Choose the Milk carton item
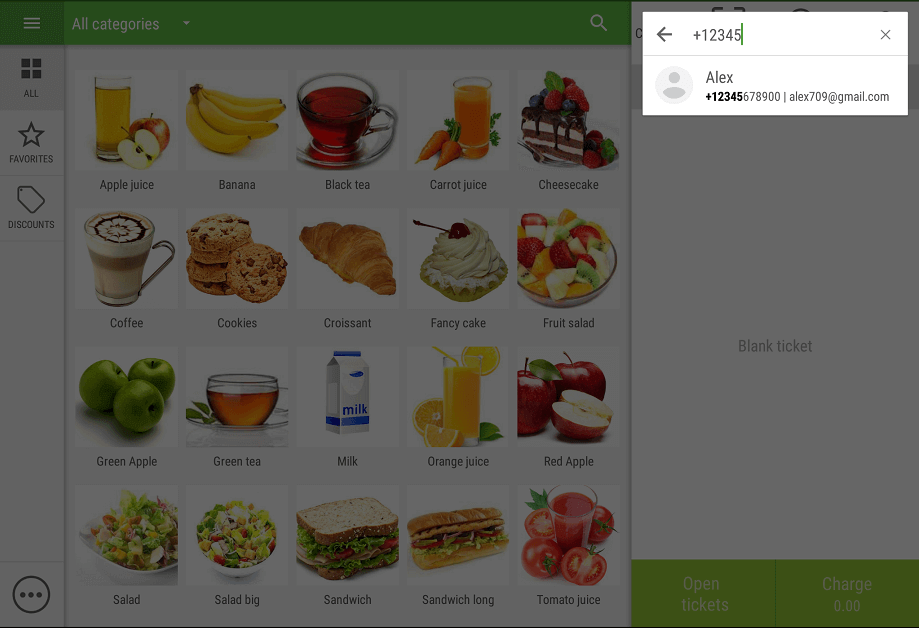This screenshot has width=919, height=628. tap(348, 409)
